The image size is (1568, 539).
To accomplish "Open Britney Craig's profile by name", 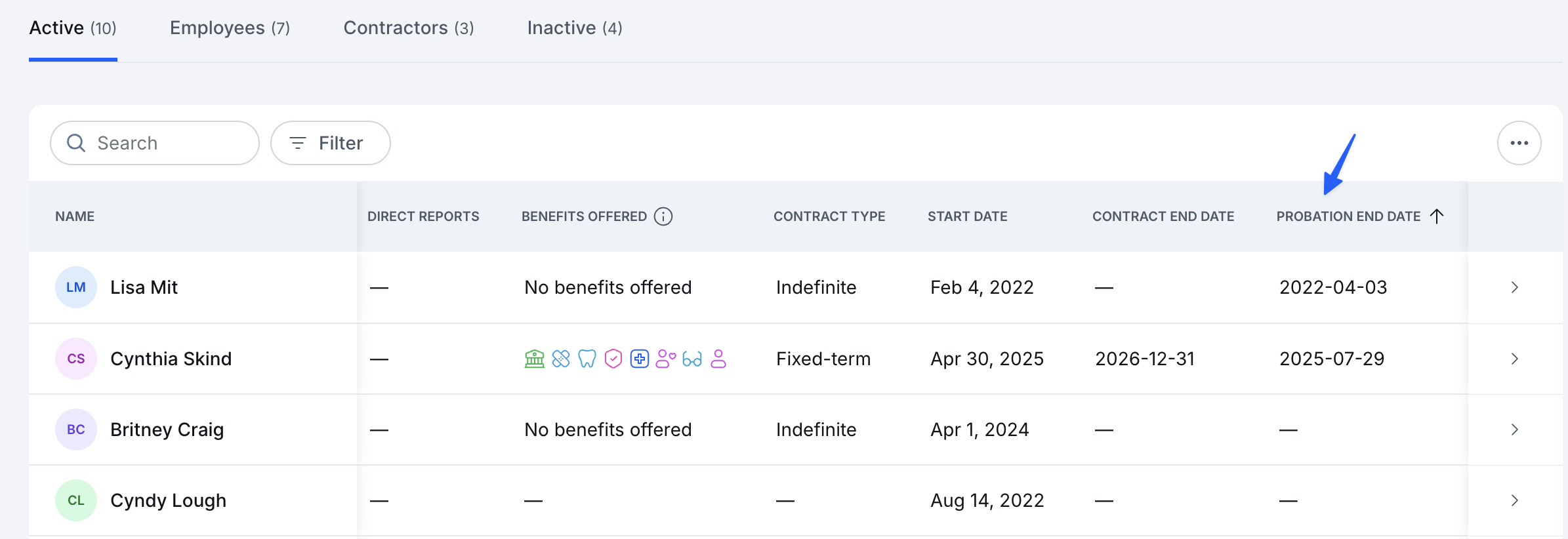I will point(167,429).
